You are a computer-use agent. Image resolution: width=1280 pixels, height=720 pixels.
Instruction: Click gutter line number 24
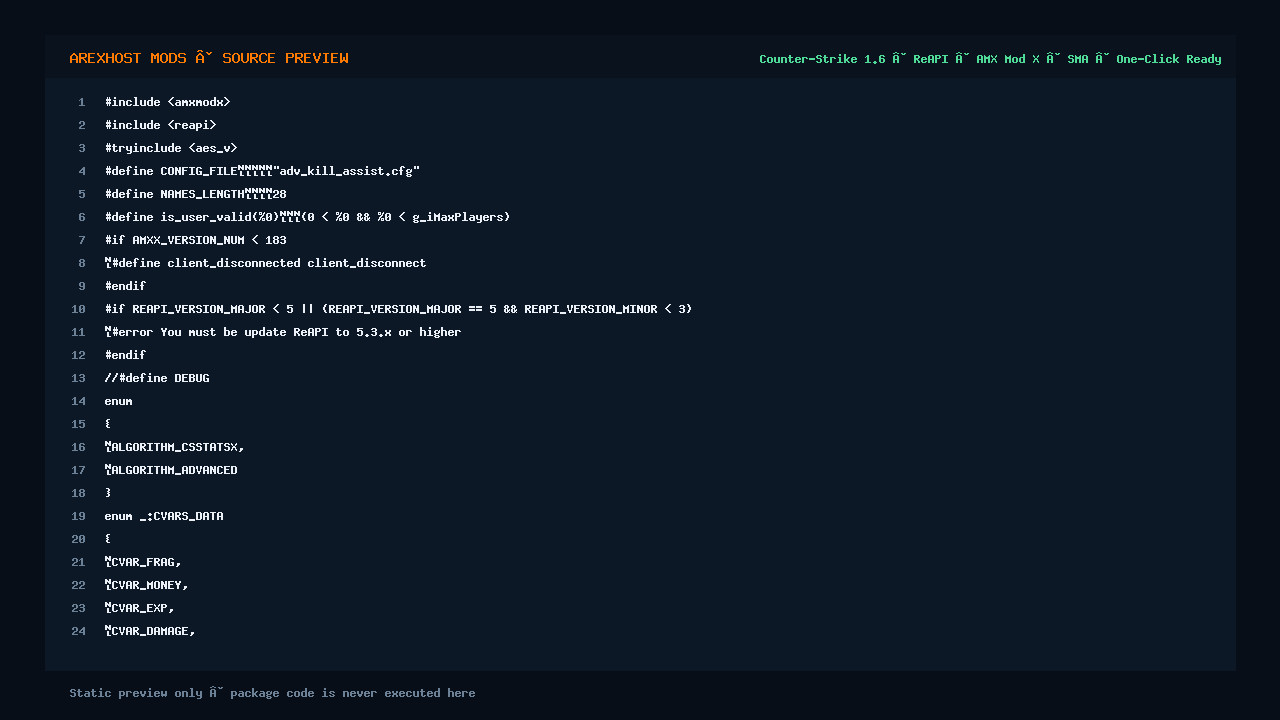[x=78, y=631]
